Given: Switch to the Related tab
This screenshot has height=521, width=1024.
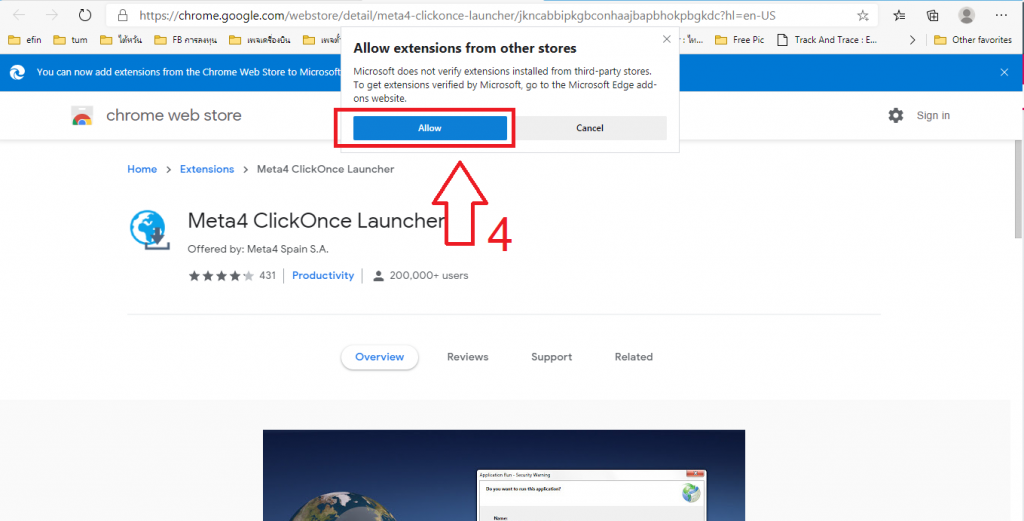Looking at the screenshot, I should 633,357.
